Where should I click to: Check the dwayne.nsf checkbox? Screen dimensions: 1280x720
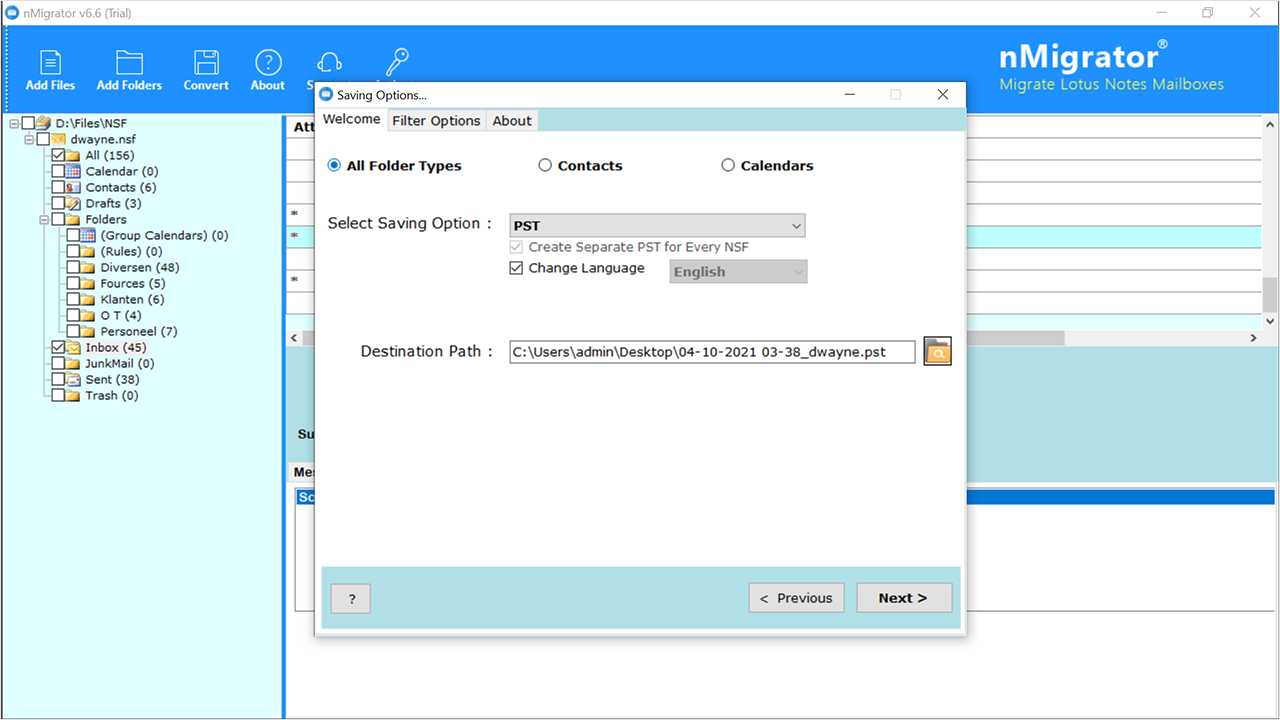point(43,139)
